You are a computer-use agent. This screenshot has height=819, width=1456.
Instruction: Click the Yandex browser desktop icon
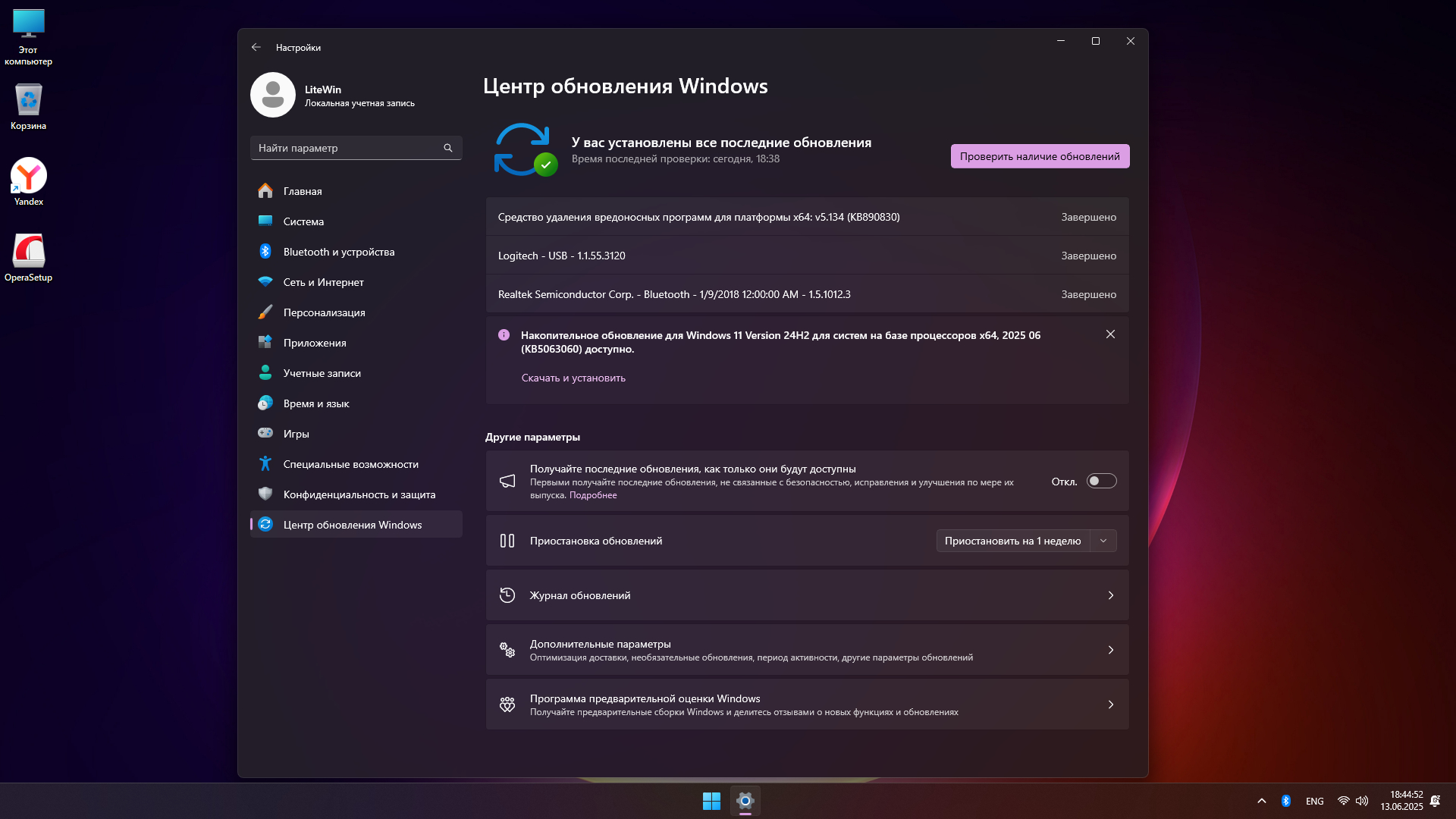(x=29, y=177)
